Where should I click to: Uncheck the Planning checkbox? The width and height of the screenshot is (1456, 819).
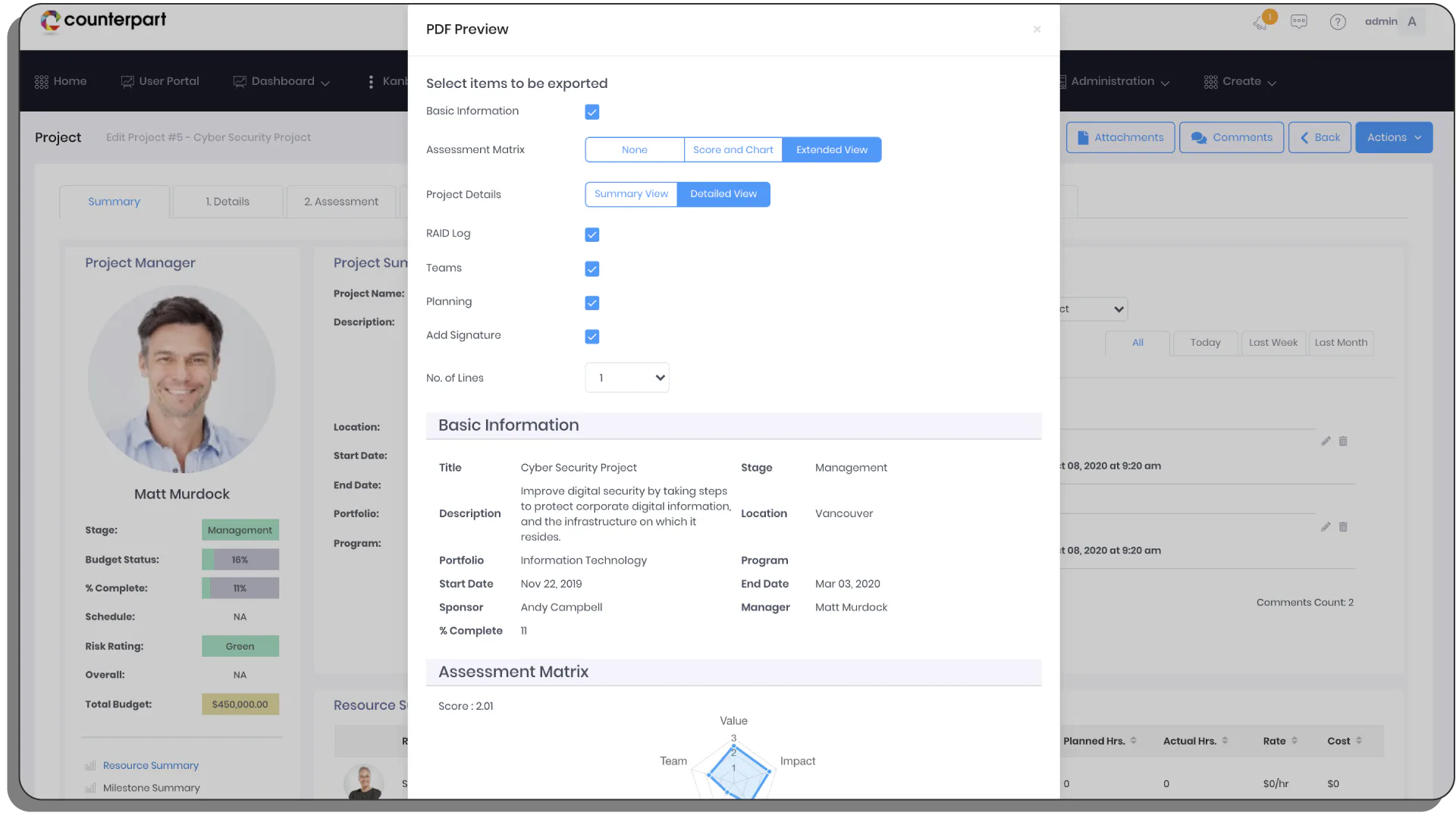[592, 303]
